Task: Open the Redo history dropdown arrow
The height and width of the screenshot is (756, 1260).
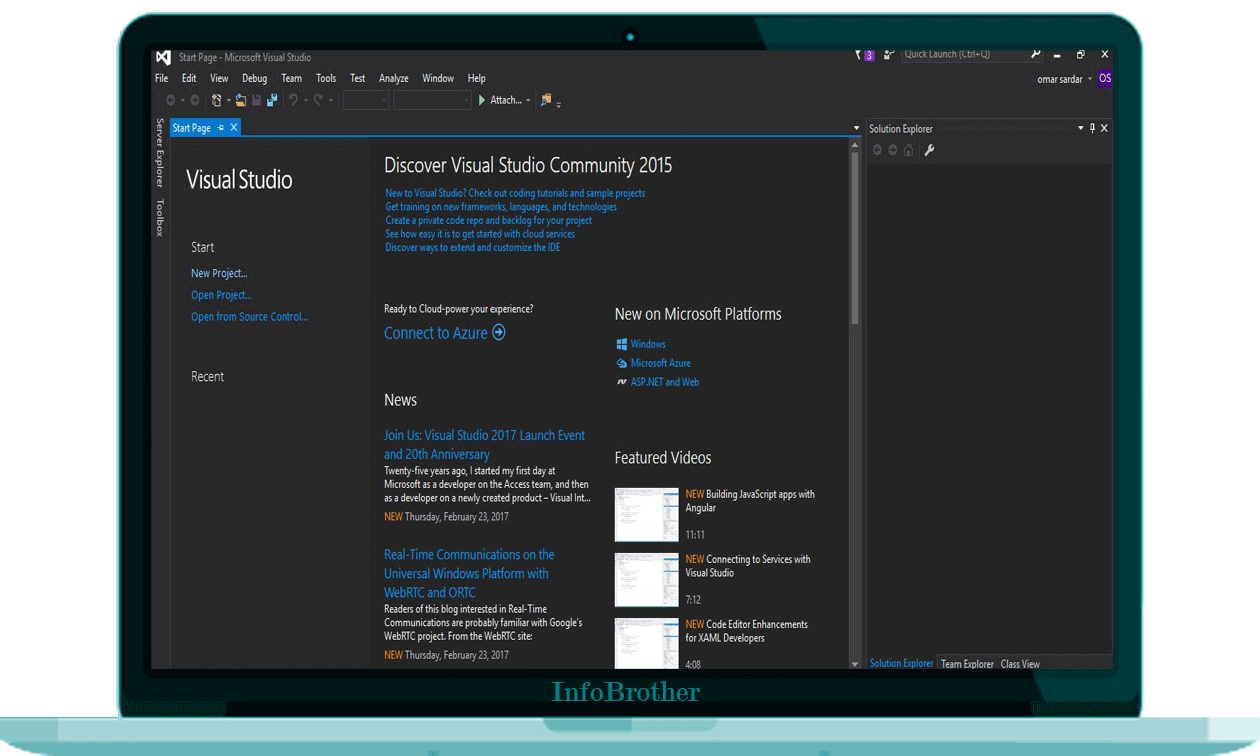Action: point(331,101)
